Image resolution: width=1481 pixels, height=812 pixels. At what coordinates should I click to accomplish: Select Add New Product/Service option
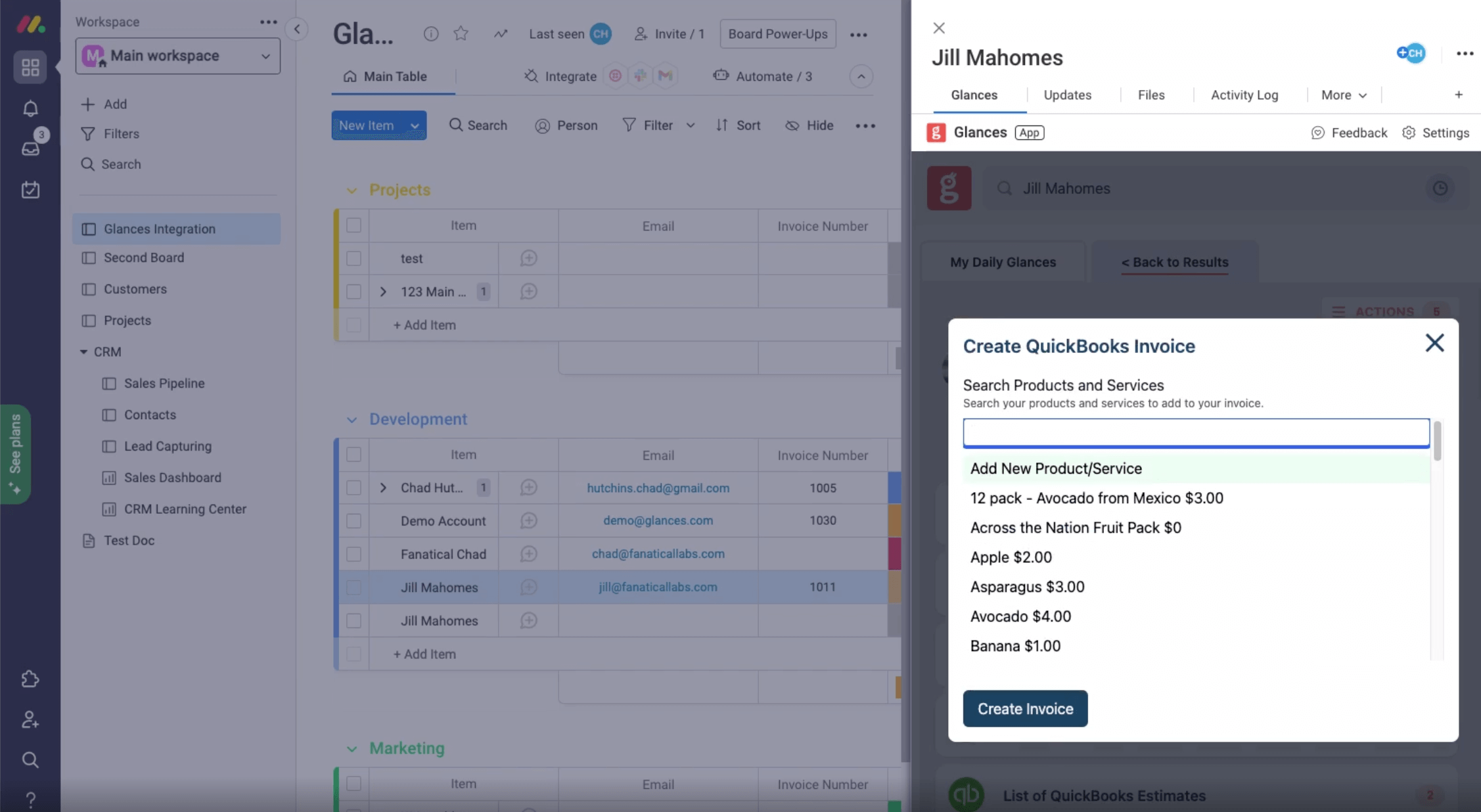pyautogui.click(x=1196, y=468)
